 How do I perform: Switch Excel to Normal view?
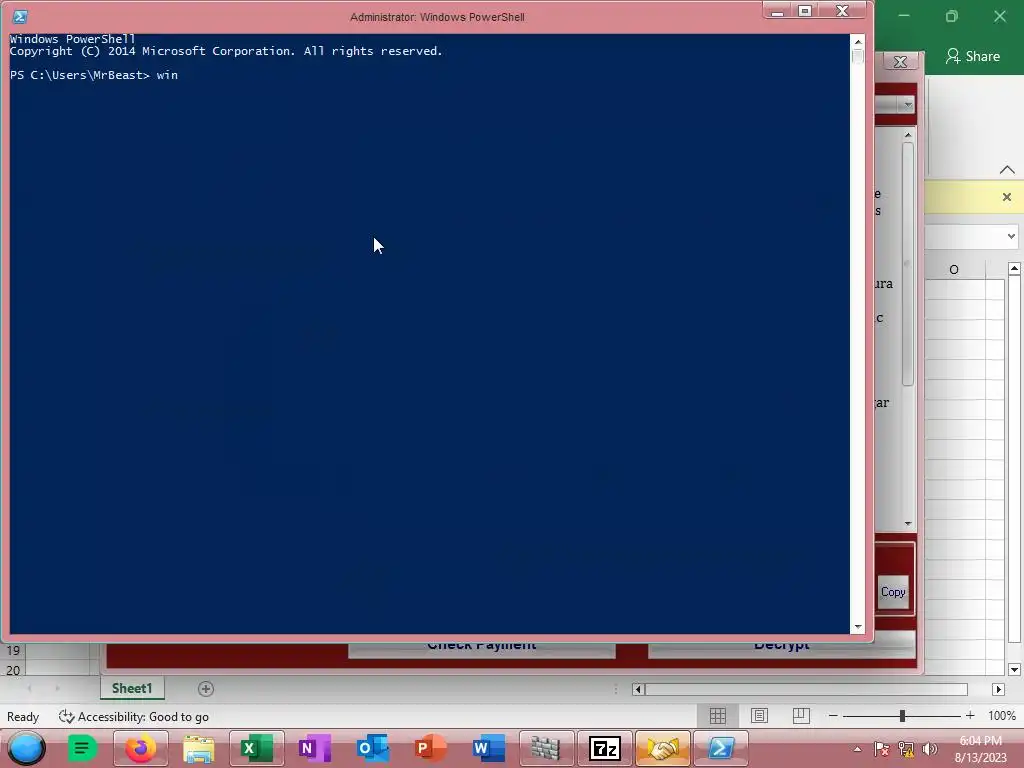point(718,716)
